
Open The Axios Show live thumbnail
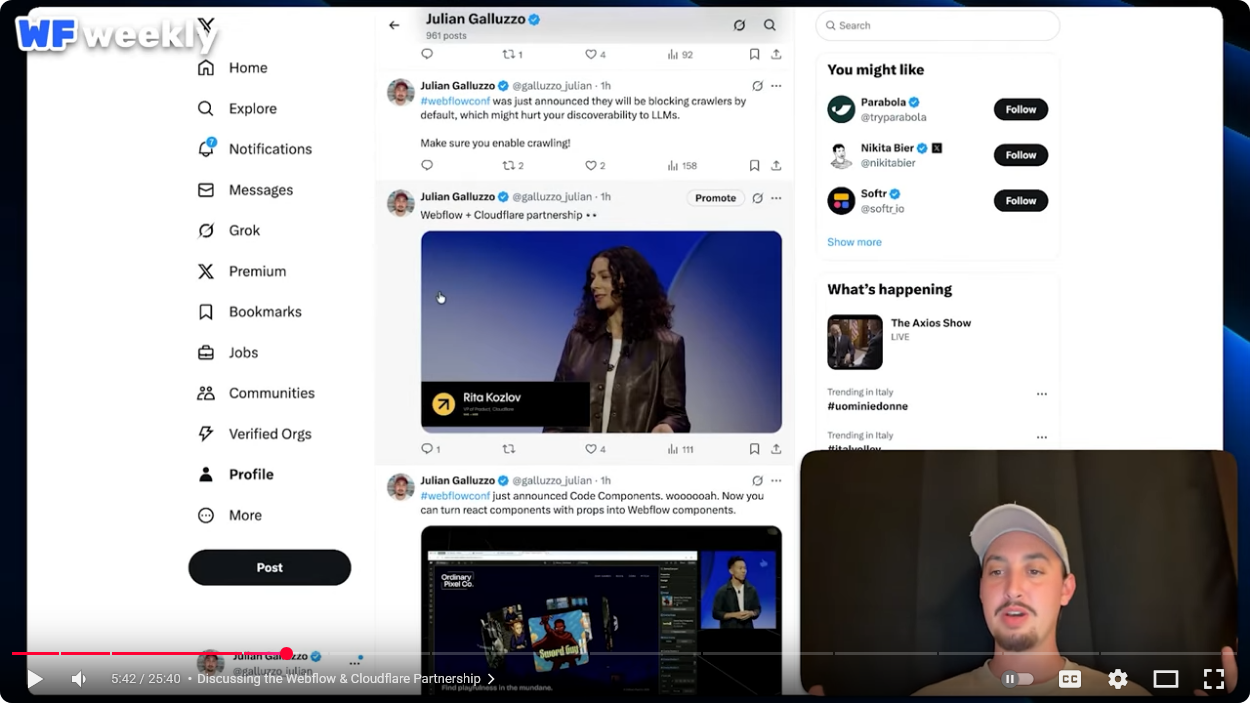tap(855, 342)
